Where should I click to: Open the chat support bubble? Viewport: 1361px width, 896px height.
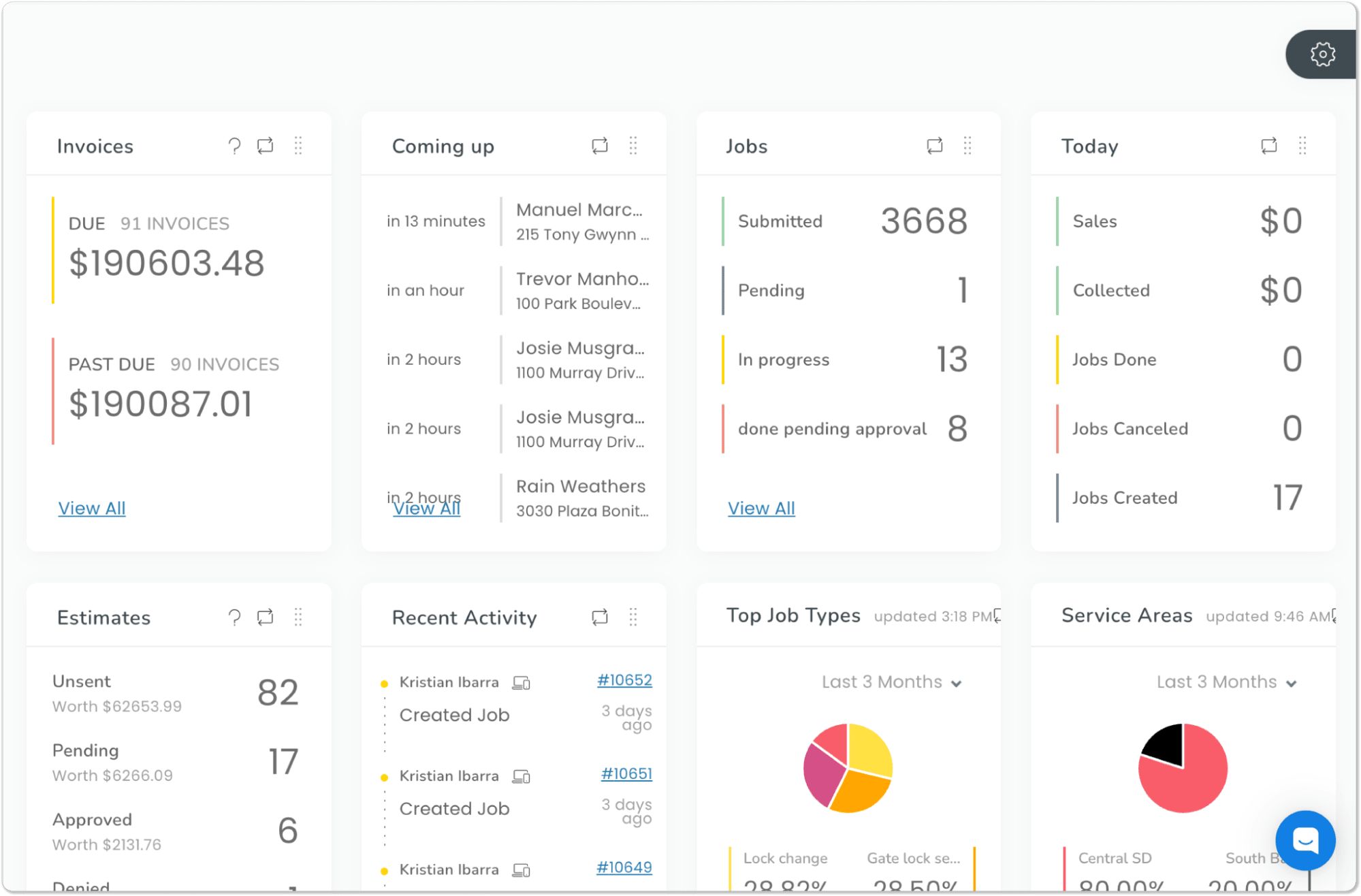coord(1305,840)
